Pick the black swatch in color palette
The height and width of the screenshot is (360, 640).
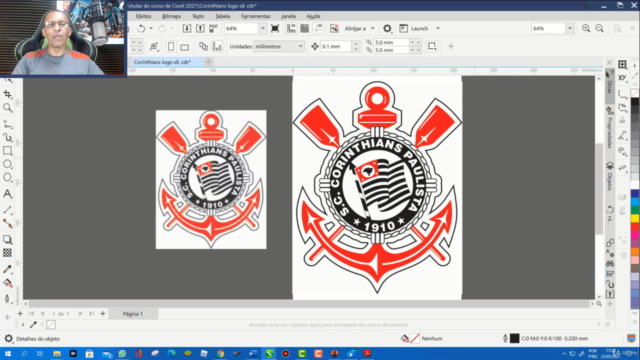point(635,102)
